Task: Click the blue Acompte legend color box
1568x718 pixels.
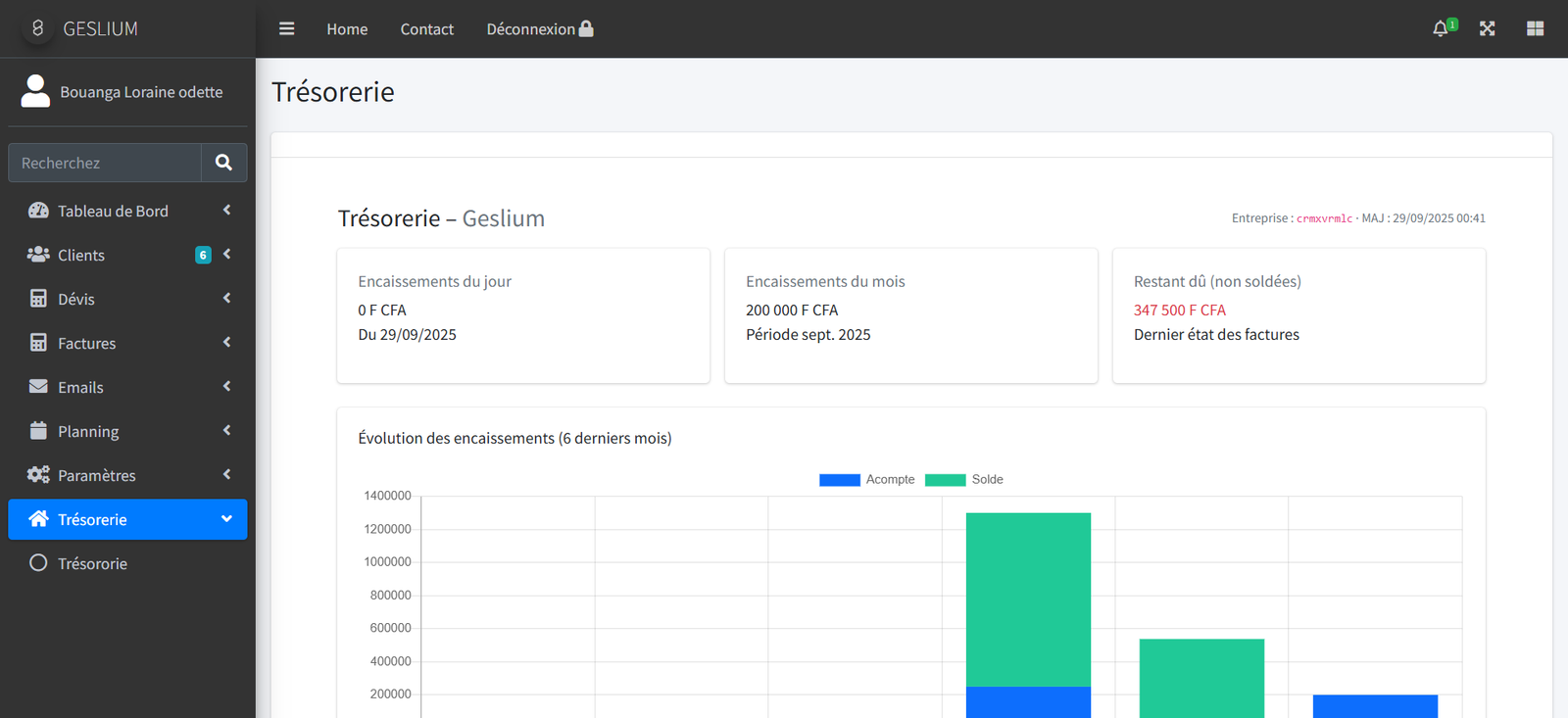Action: click(x=839, y=480)
